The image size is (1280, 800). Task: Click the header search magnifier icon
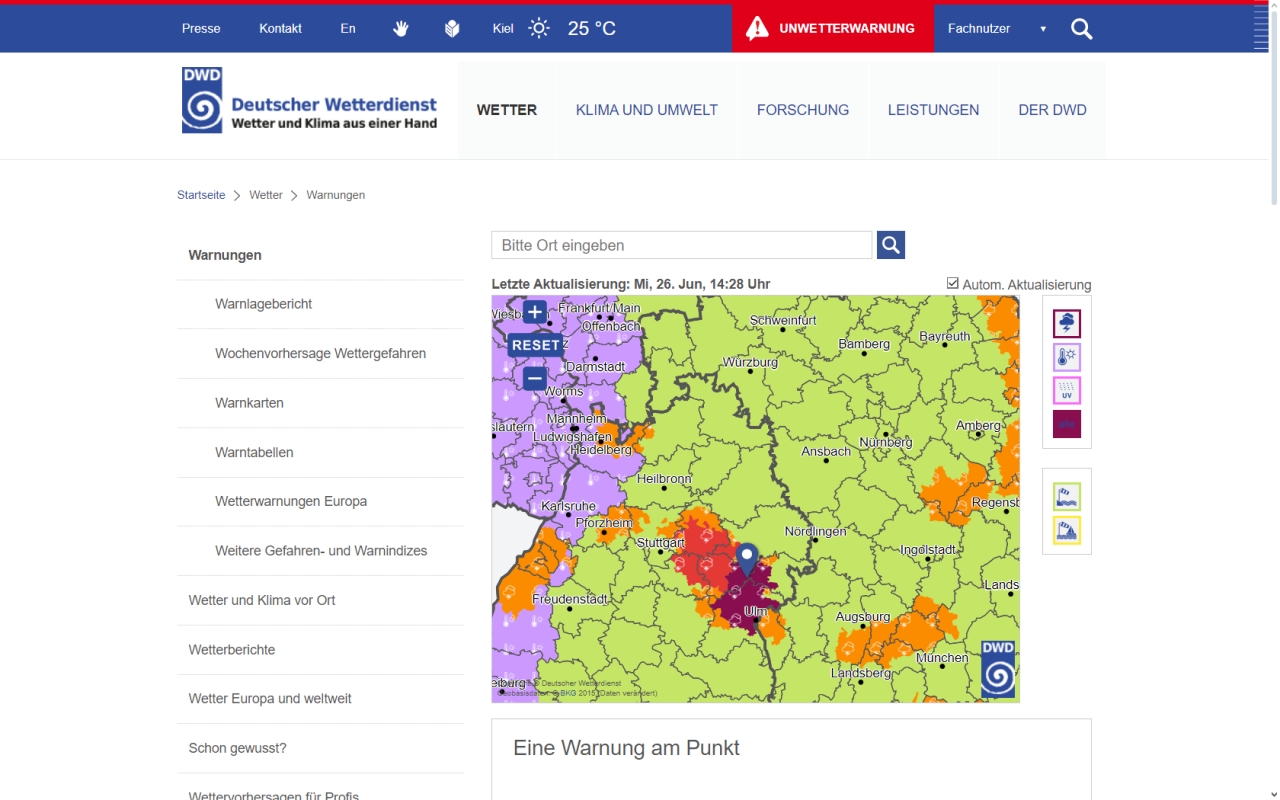1081,28
